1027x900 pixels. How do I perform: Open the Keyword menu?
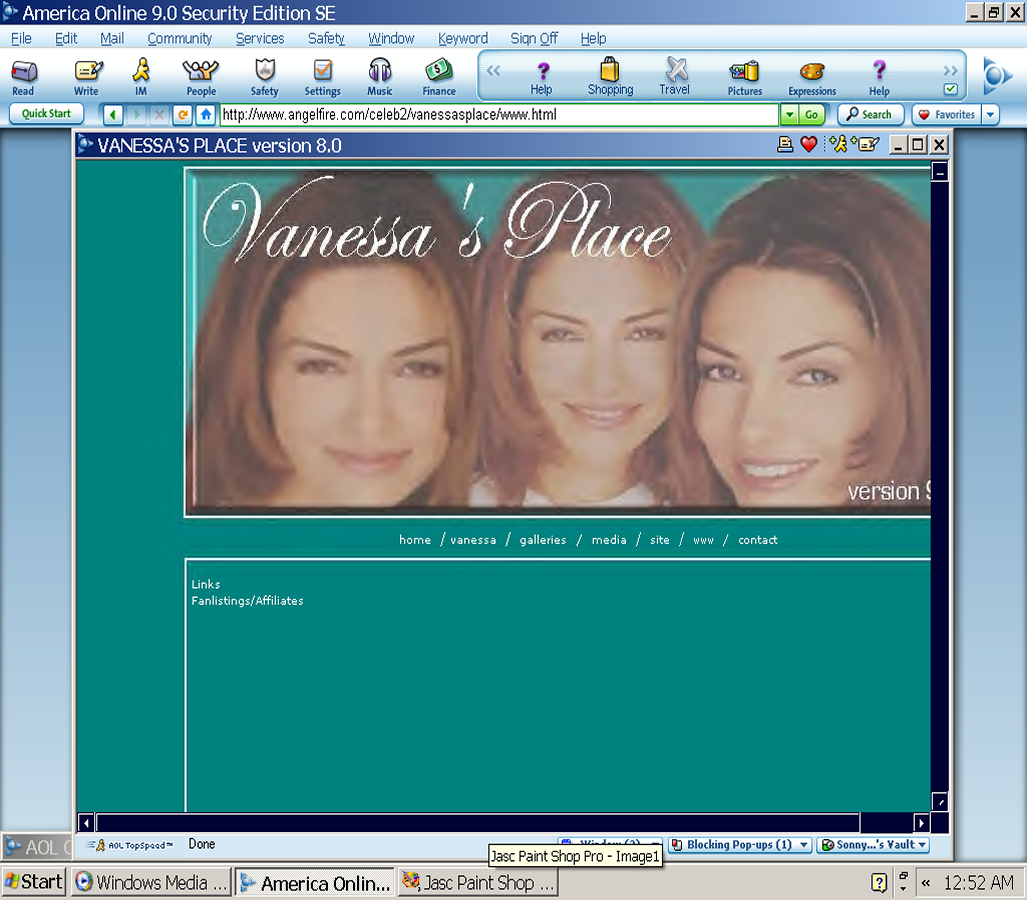(462, 39)
